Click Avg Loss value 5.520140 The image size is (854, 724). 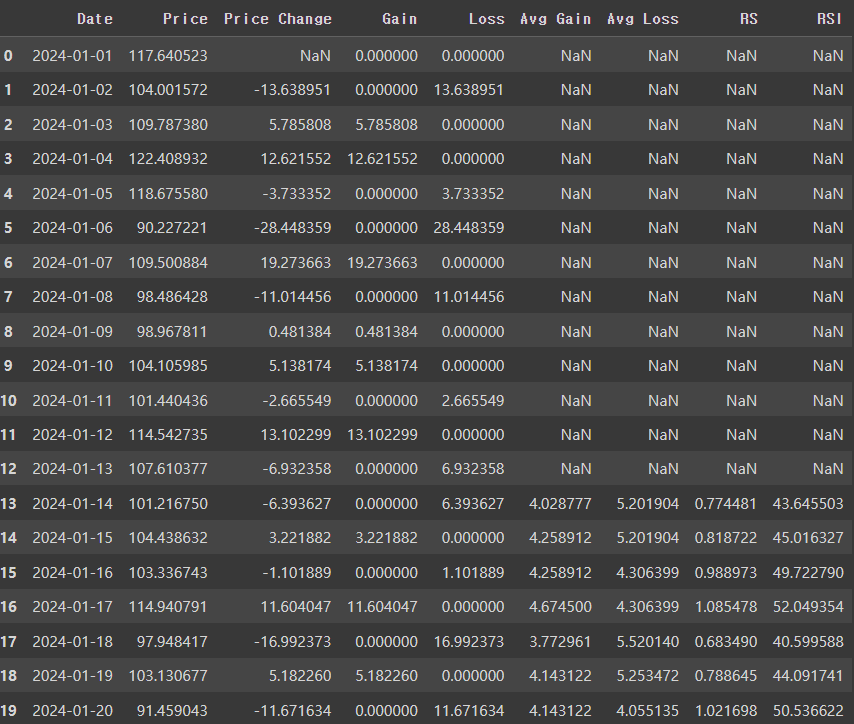(648, 642)
